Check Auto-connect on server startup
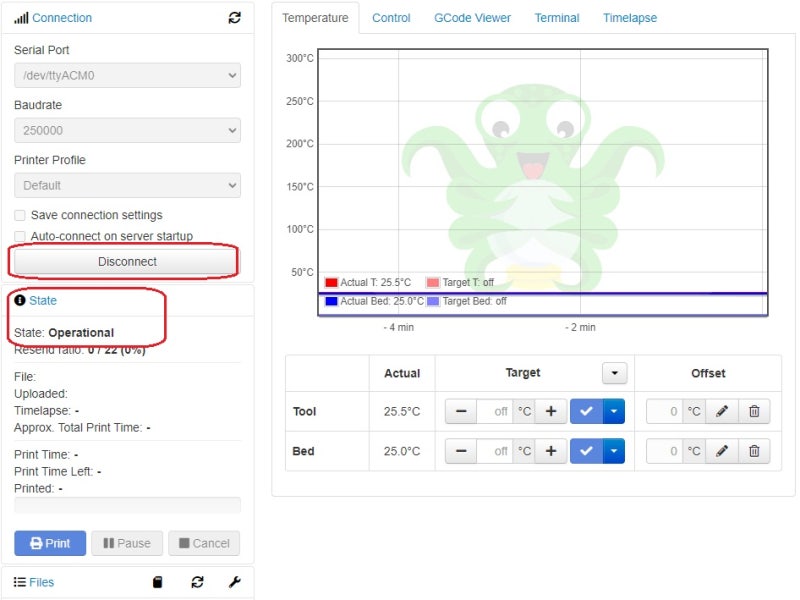The height and width of the screenshot is (600, 800). pos(19,236)
